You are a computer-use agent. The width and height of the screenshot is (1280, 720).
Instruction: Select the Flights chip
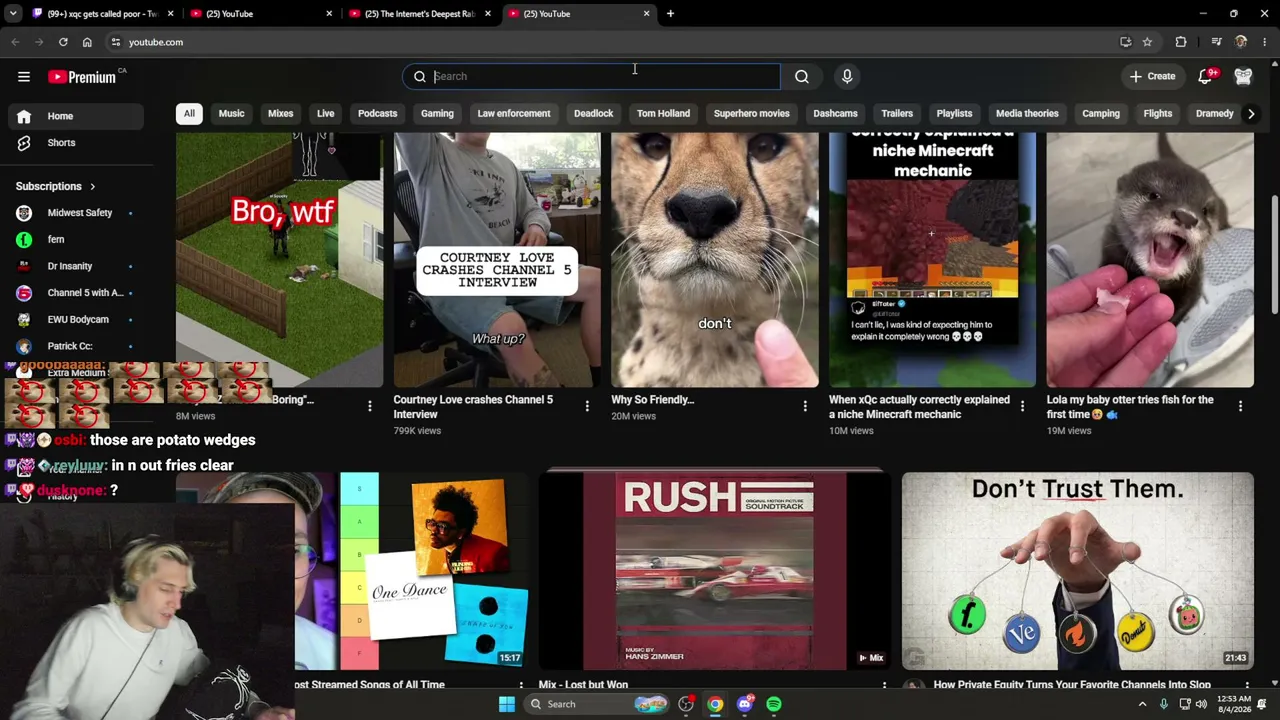(1157, 113)
